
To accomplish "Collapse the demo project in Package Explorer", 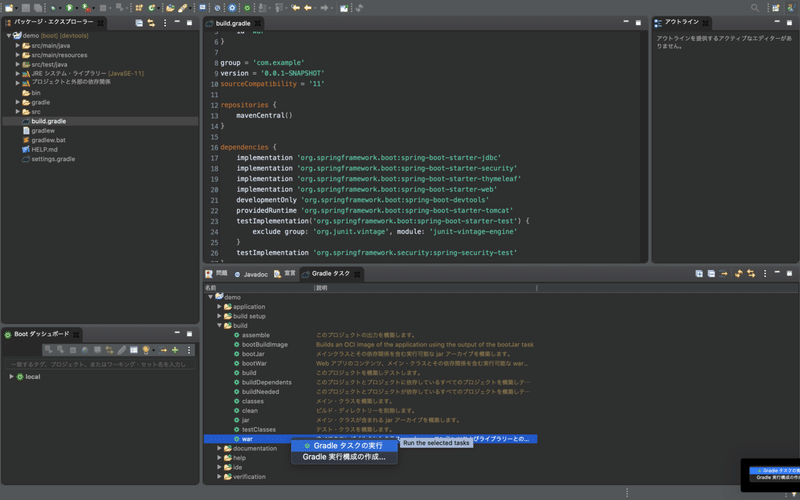I will 9,36.
